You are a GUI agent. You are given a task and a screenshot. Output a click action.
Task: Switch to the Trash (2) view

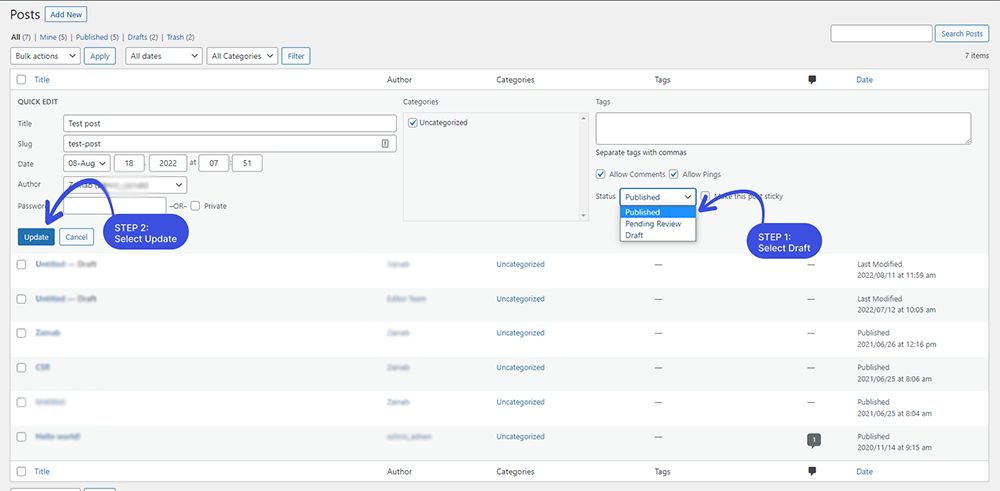[x=180, y=38]
